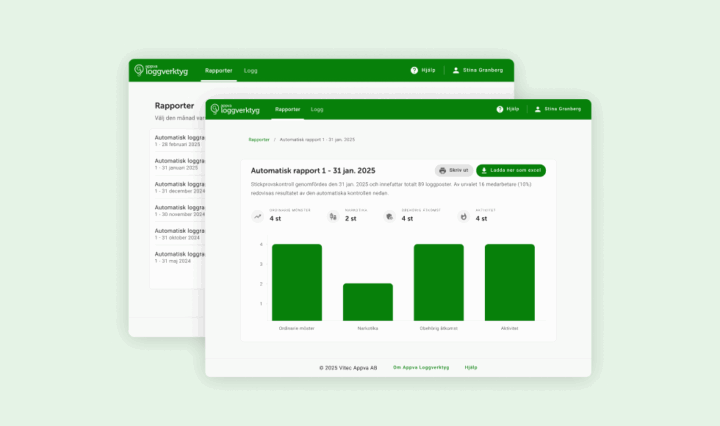Switch to the Logg tab in front window
The height and width of the screenshot is (426, 720).
tap(317, 108)
